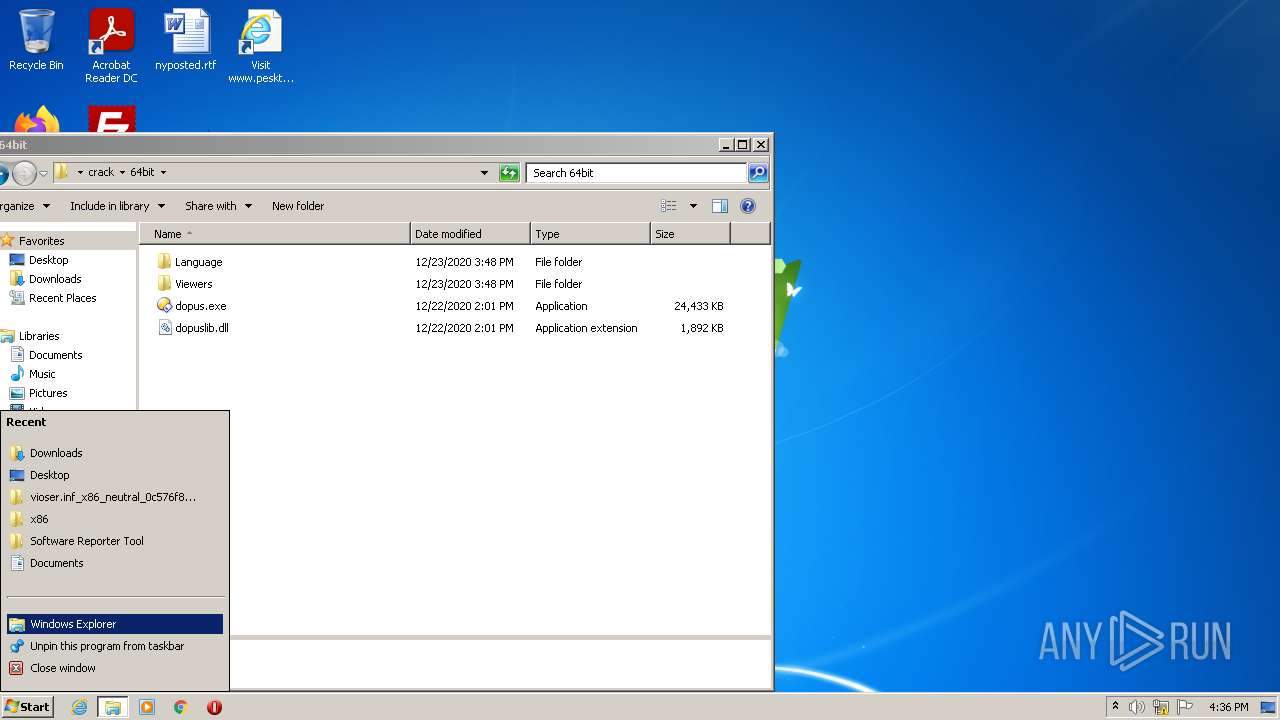Image resolution: width=1280 pixels, height=720 pixels.
Task: Open the Include in library dropdown
Action: (117, 206)
